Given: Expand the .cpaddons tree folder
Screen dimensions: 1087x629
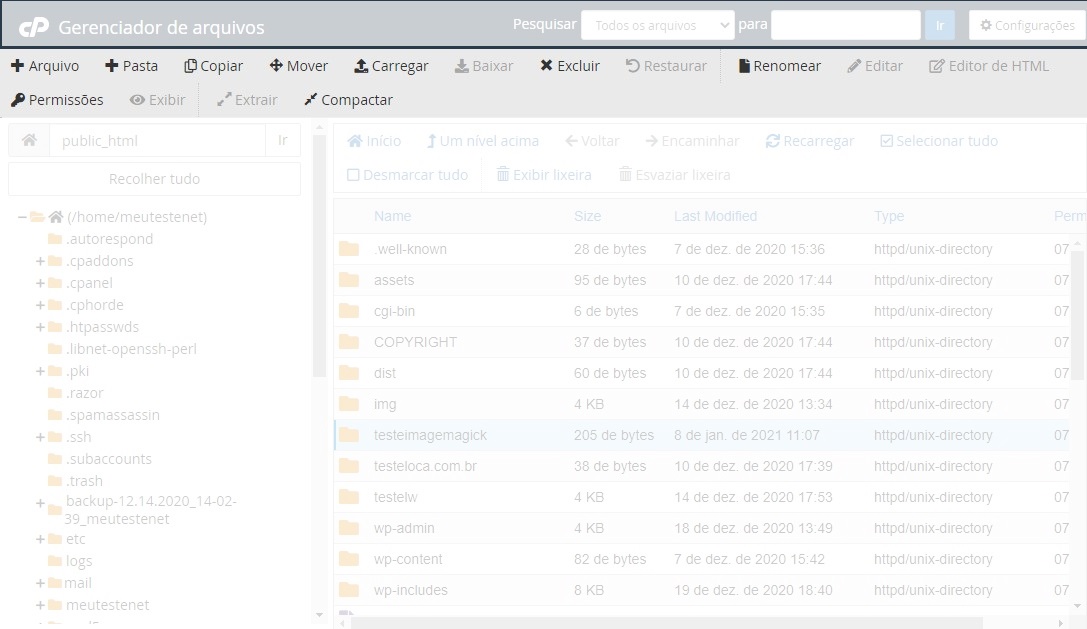Looking at the screenshot, I should tap(40, 261).
